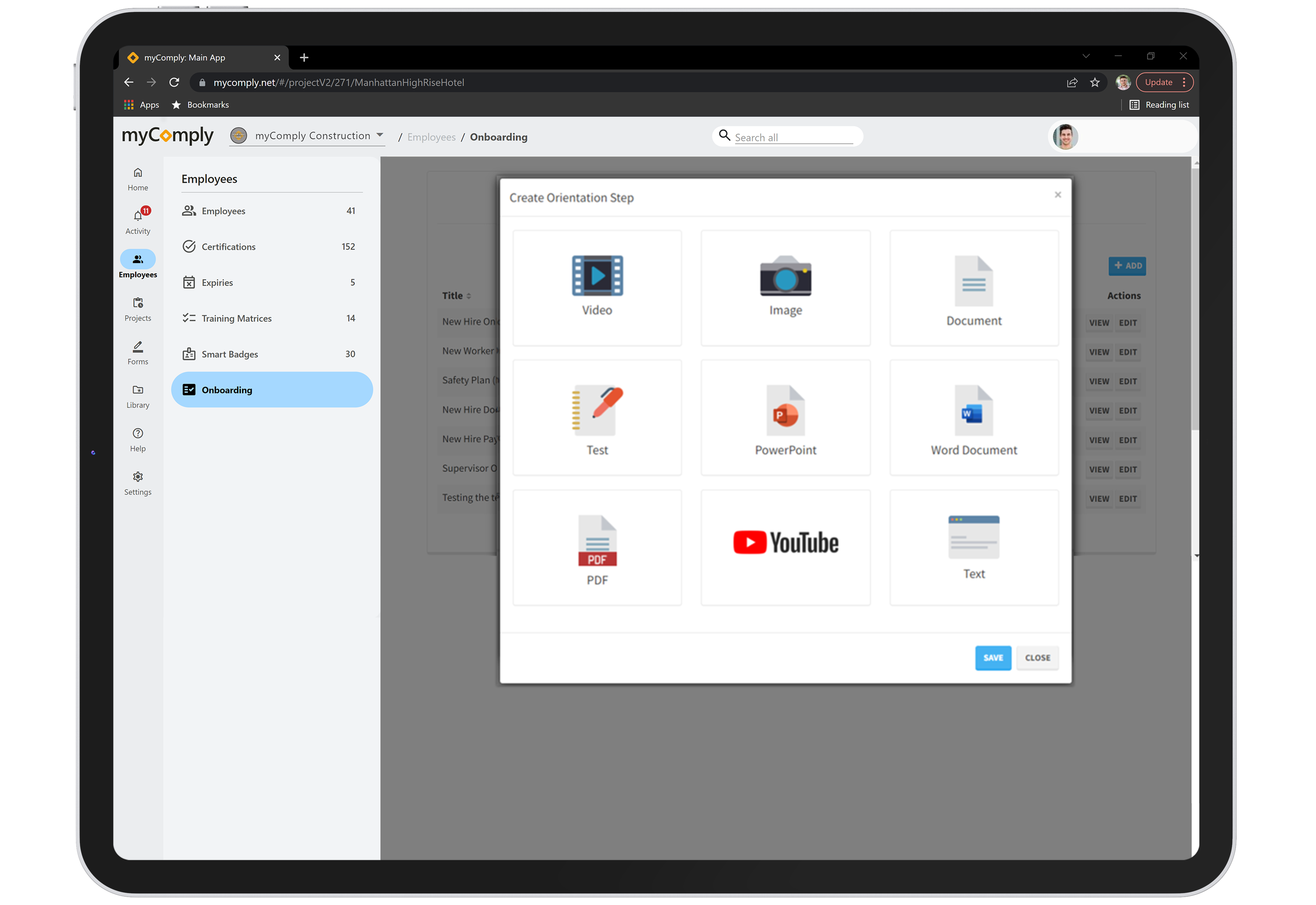Select Smart Badges from the Employees menu
The image size is (1316, 905).
pos(230,354)
